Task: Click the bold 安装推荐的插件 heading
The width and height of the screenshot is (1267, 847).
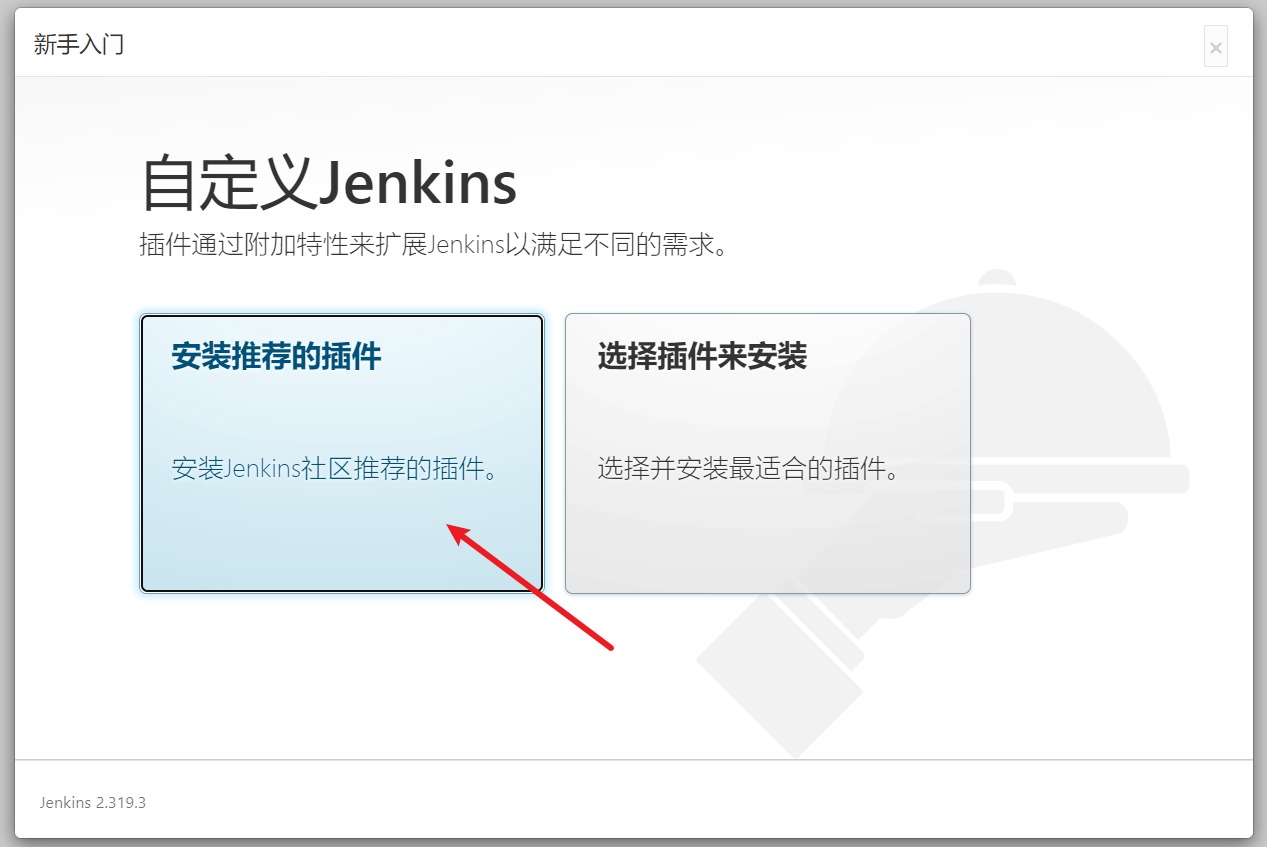Action: (276, 357)
